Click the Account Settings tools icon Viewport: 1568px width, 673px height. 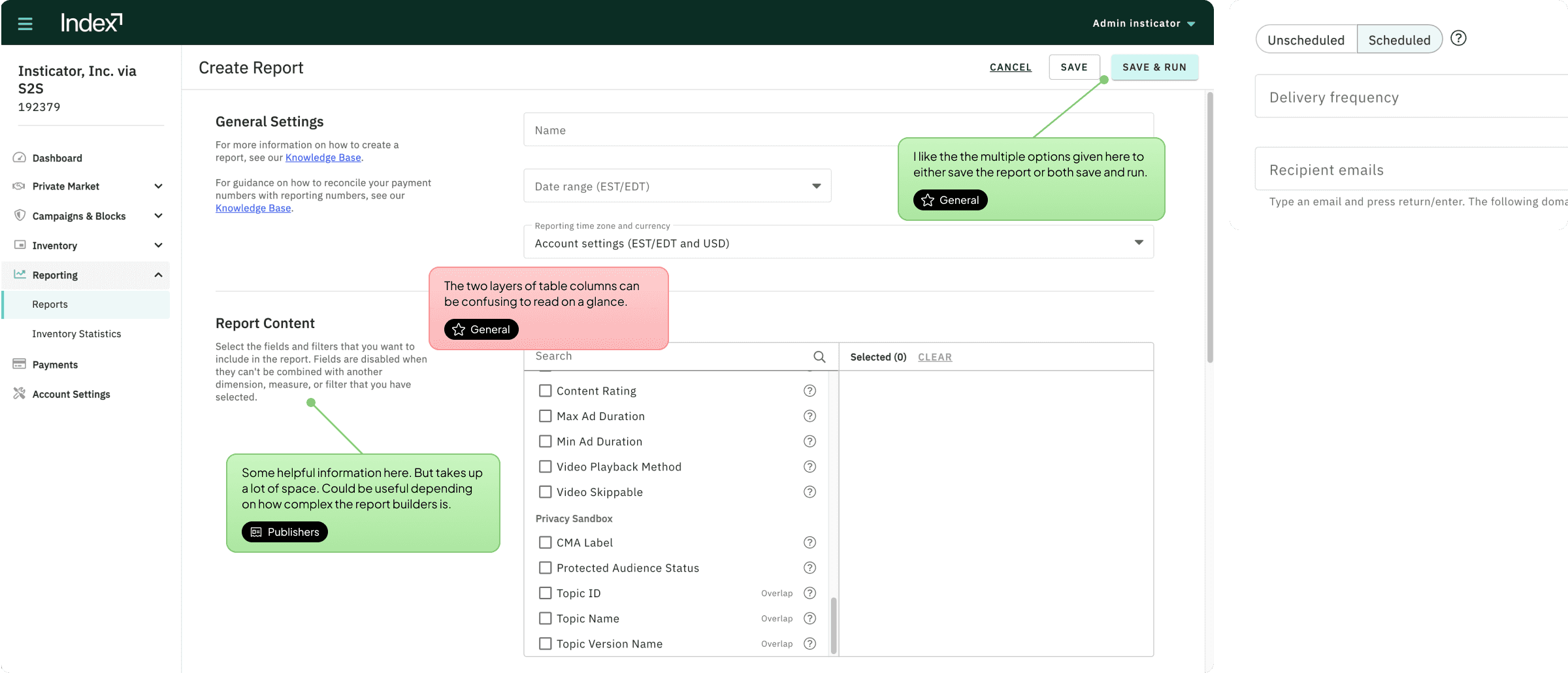(20, 393)
